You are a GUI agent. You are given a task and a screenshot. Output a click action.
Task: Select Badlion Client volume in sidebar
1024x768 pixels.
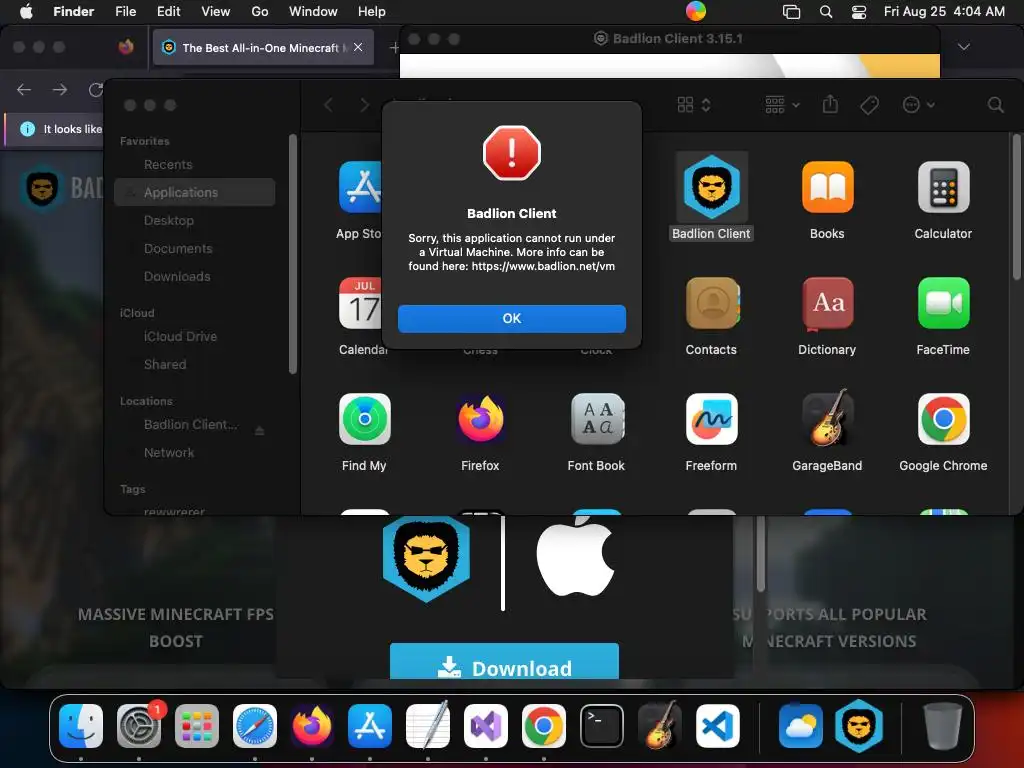coord(190,424)
